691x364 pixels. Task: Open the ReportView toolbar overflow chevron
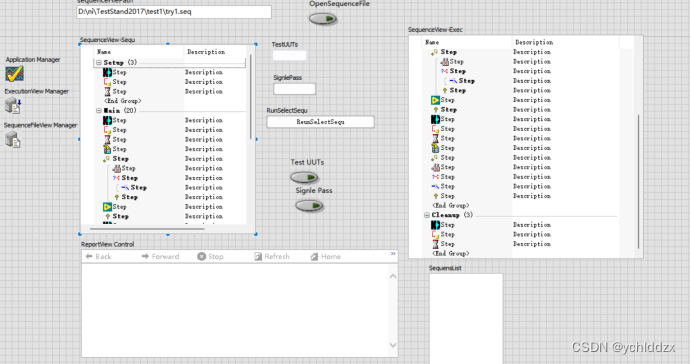(393, 254)
